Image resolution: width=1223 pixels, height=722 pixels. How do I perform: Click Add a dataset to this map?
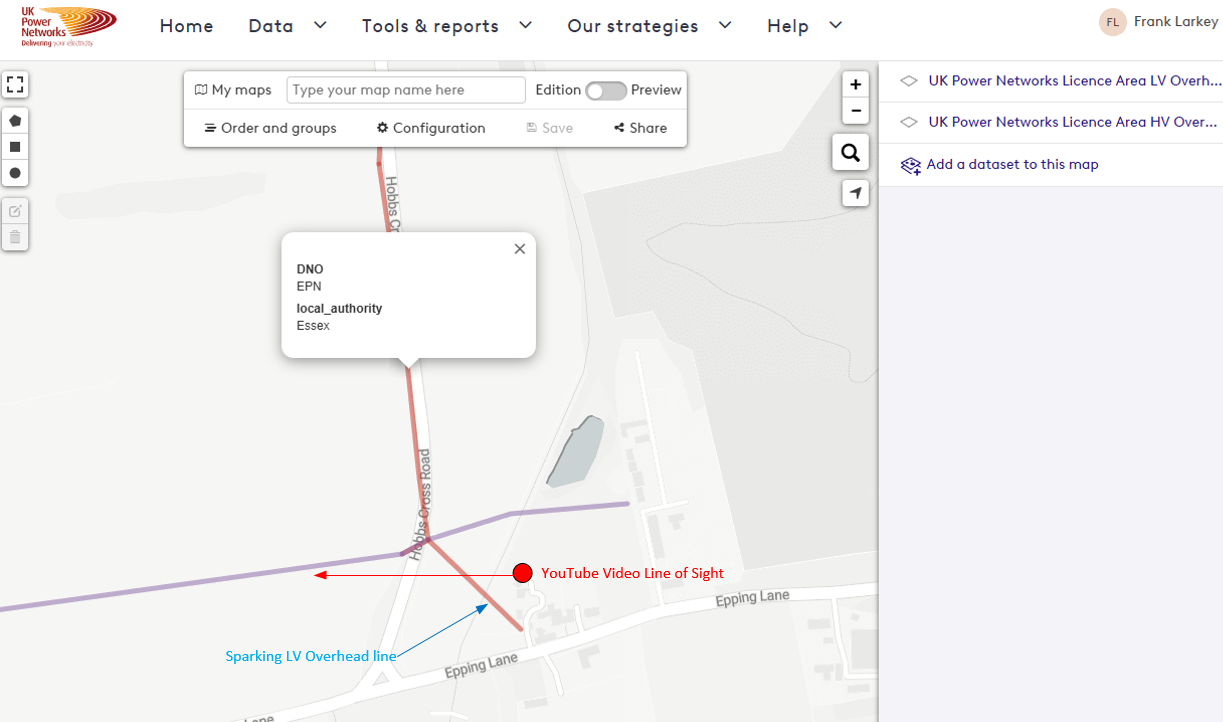[1012, 164]
